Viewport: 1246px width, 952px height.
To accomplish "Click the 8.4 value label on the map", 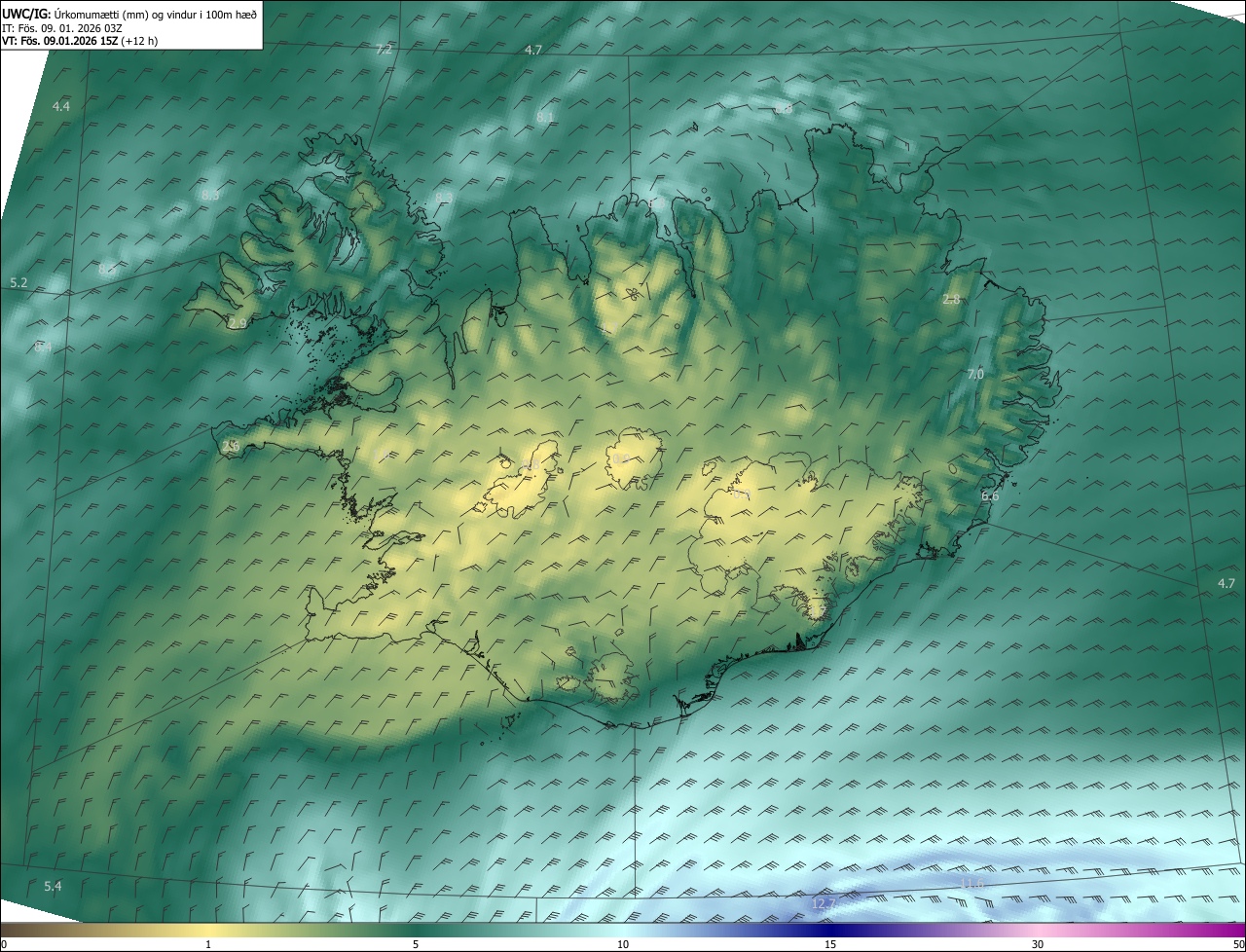I will (43, 348).
